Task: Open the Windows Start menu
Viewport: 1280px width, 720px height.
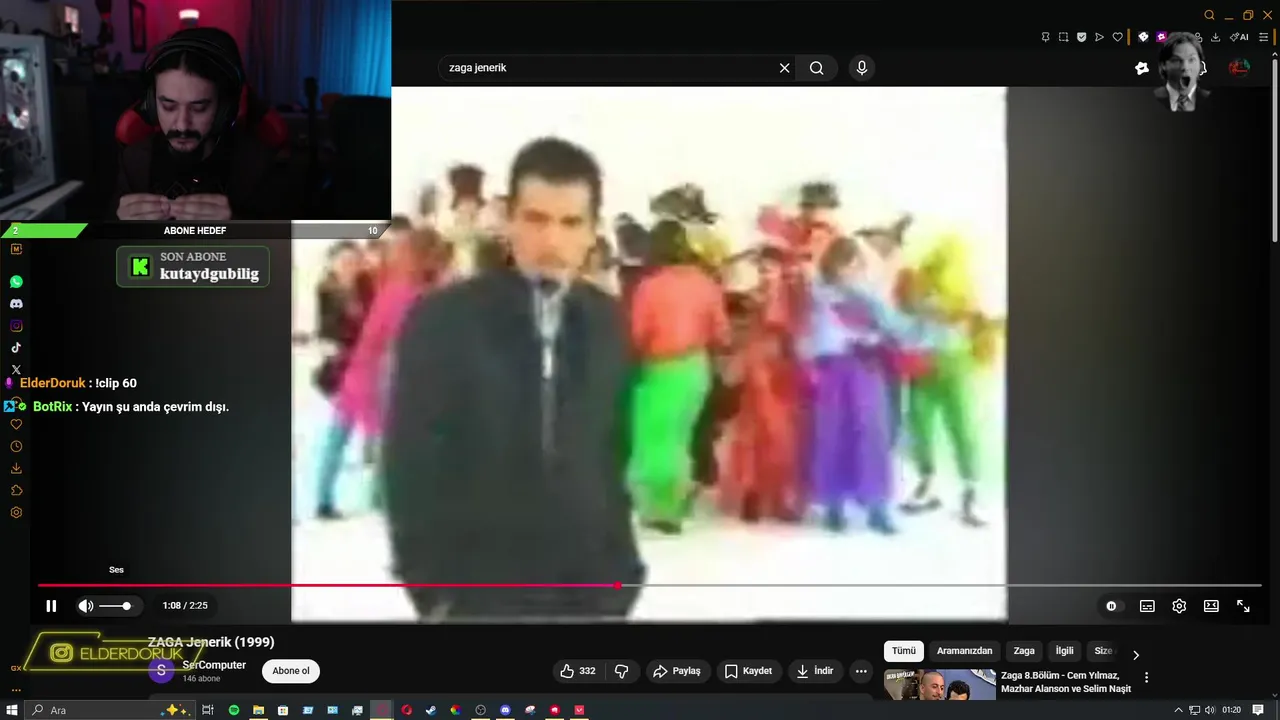Action: [12, 710]
